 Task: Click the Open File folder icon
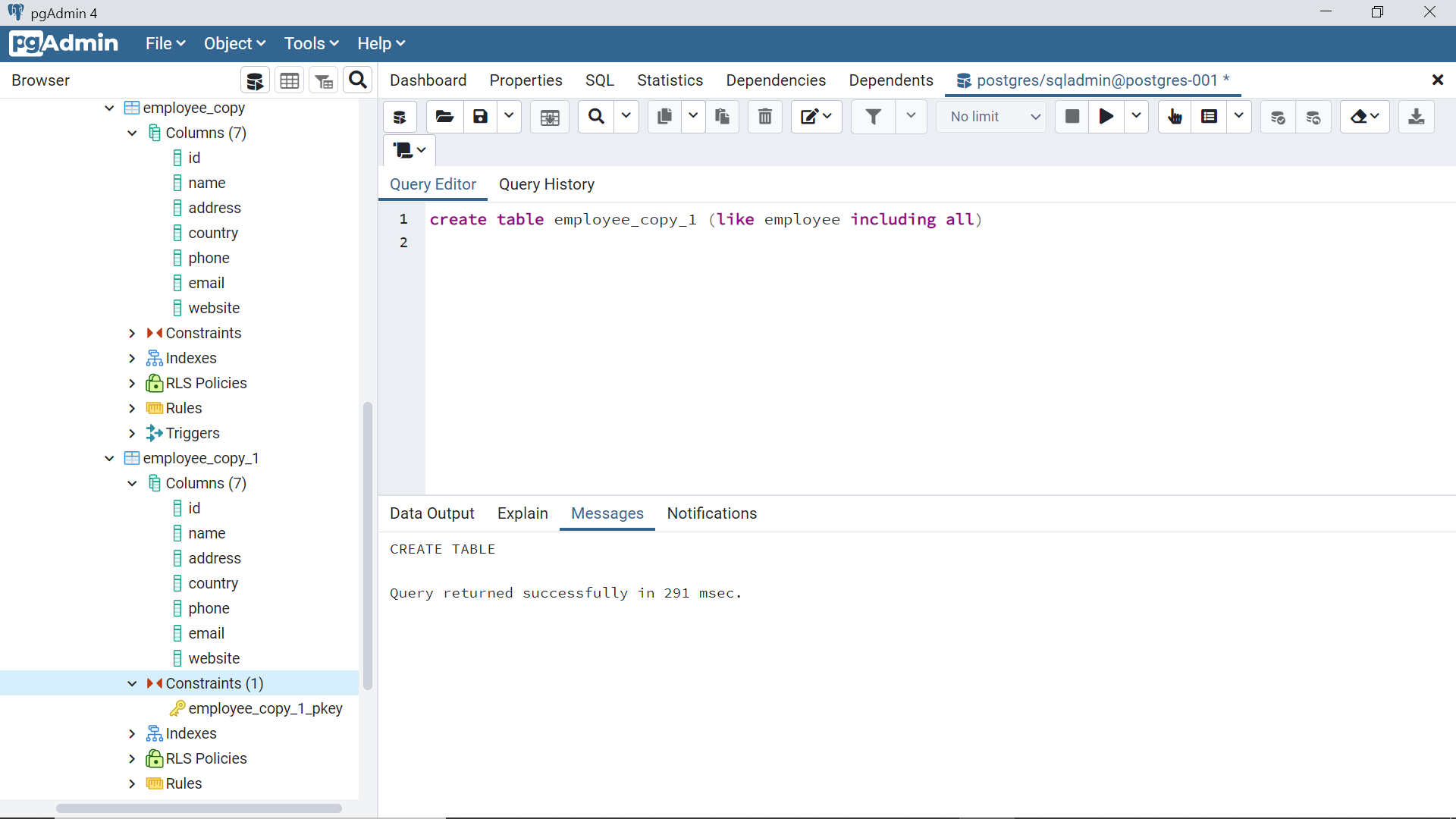(444, 117)
